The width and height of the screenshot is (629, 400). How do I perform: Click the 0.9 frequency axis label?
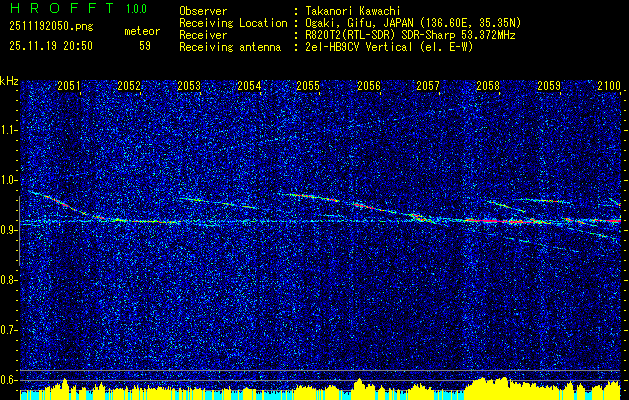click(8, 230)
